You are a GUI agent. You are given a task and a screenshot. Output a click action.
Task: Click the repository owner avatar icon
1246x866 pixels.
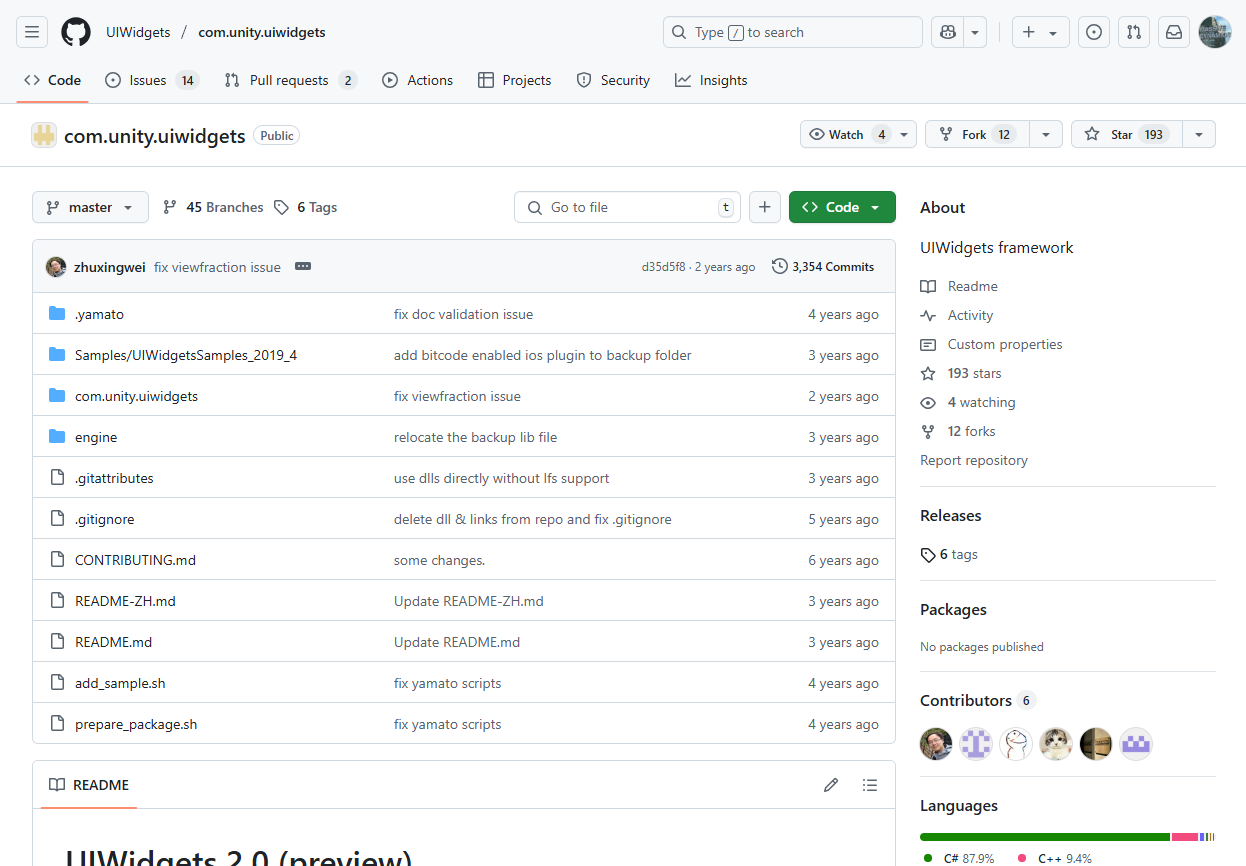click(x=44, y=135)
